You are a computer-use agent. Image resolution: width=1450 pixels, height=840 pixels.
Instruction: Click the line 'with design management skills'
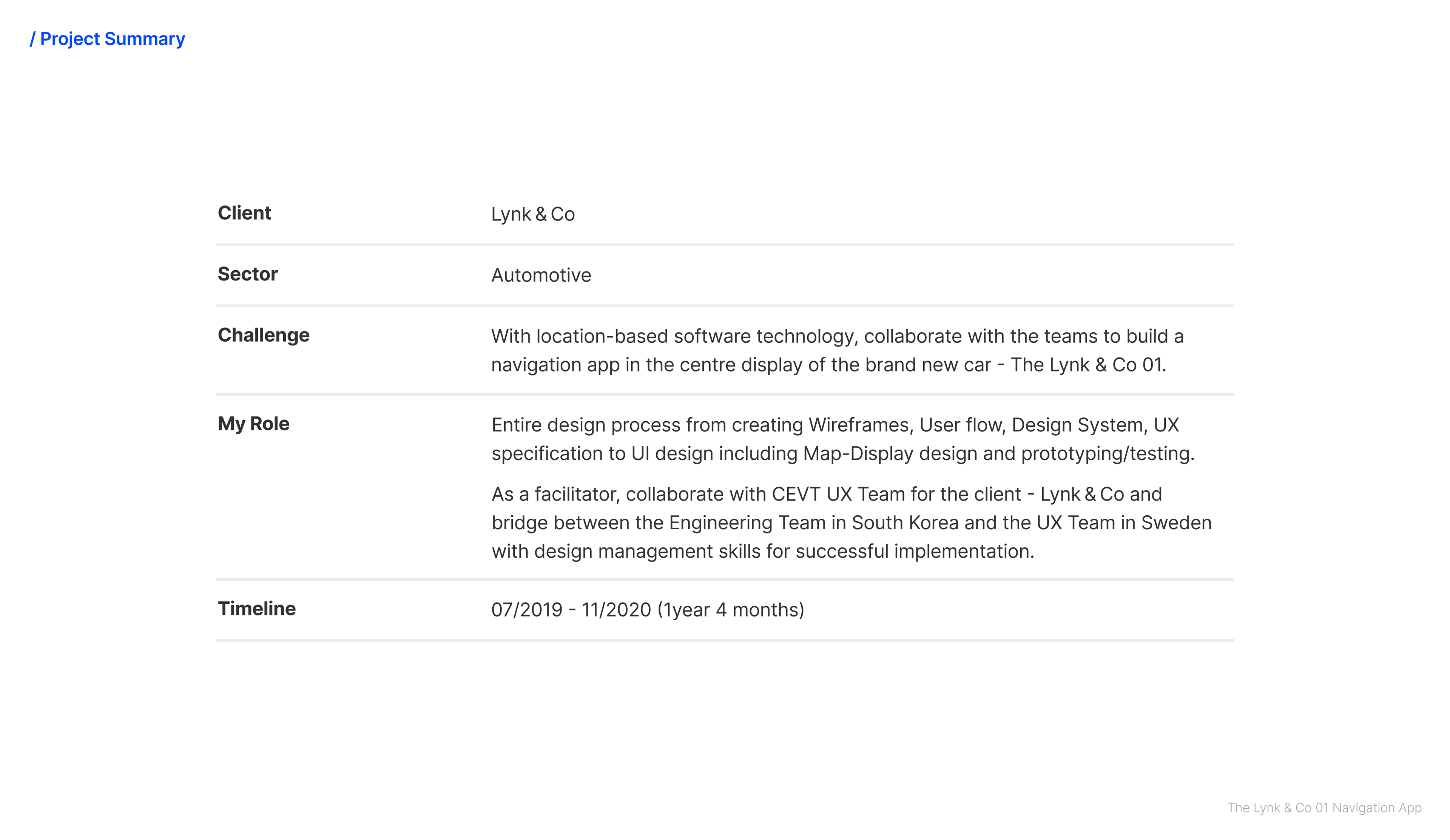[763, 552]
